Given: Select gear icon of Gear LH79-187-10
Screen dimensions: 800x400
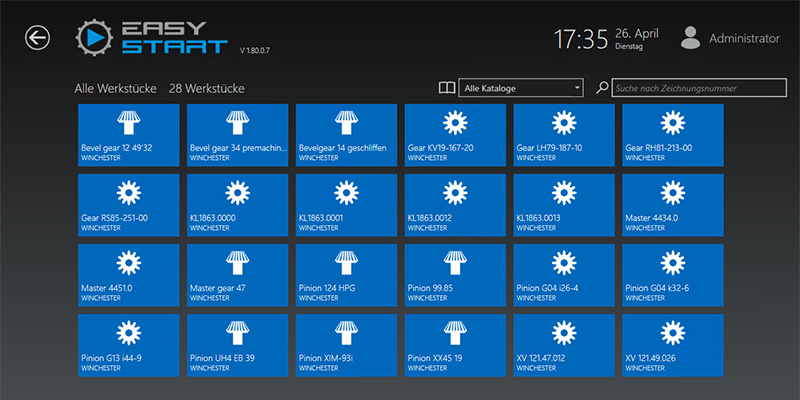Looking at the screenshot, I should (564, 122).
